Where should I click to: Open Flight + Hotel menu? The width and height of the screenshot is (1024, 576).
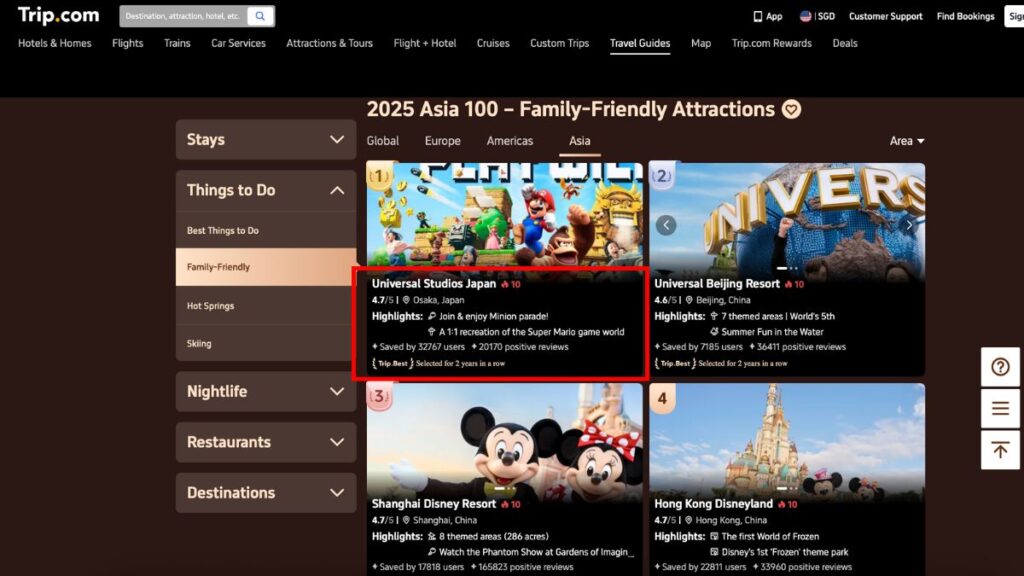click(424, 43)
